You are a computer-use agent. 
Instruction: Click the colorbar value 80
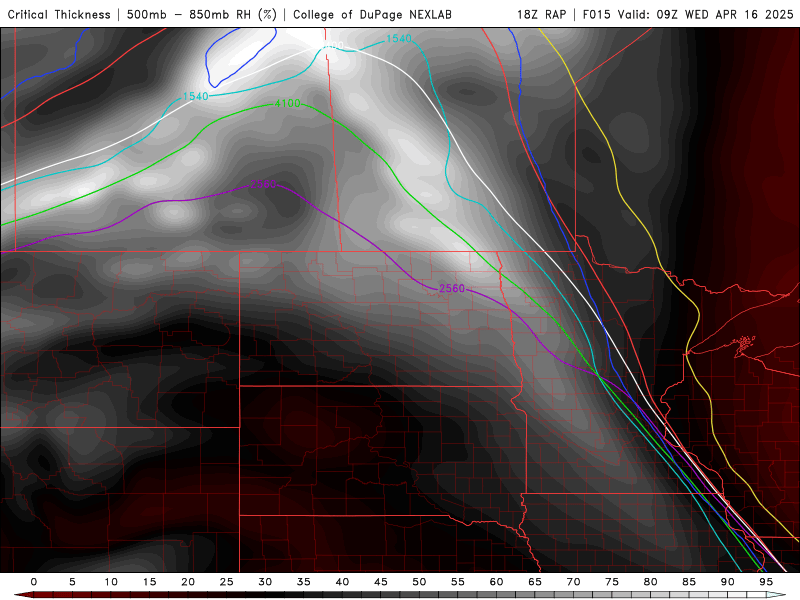point(651,582)
